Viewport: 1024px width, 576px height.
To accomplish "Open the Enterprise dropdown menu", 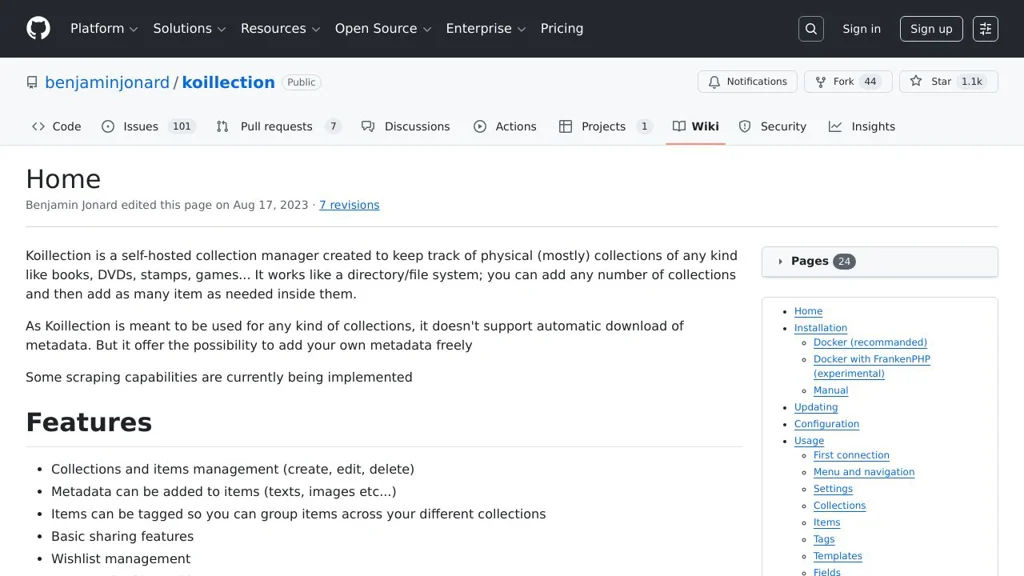I will tap(485, 29).
